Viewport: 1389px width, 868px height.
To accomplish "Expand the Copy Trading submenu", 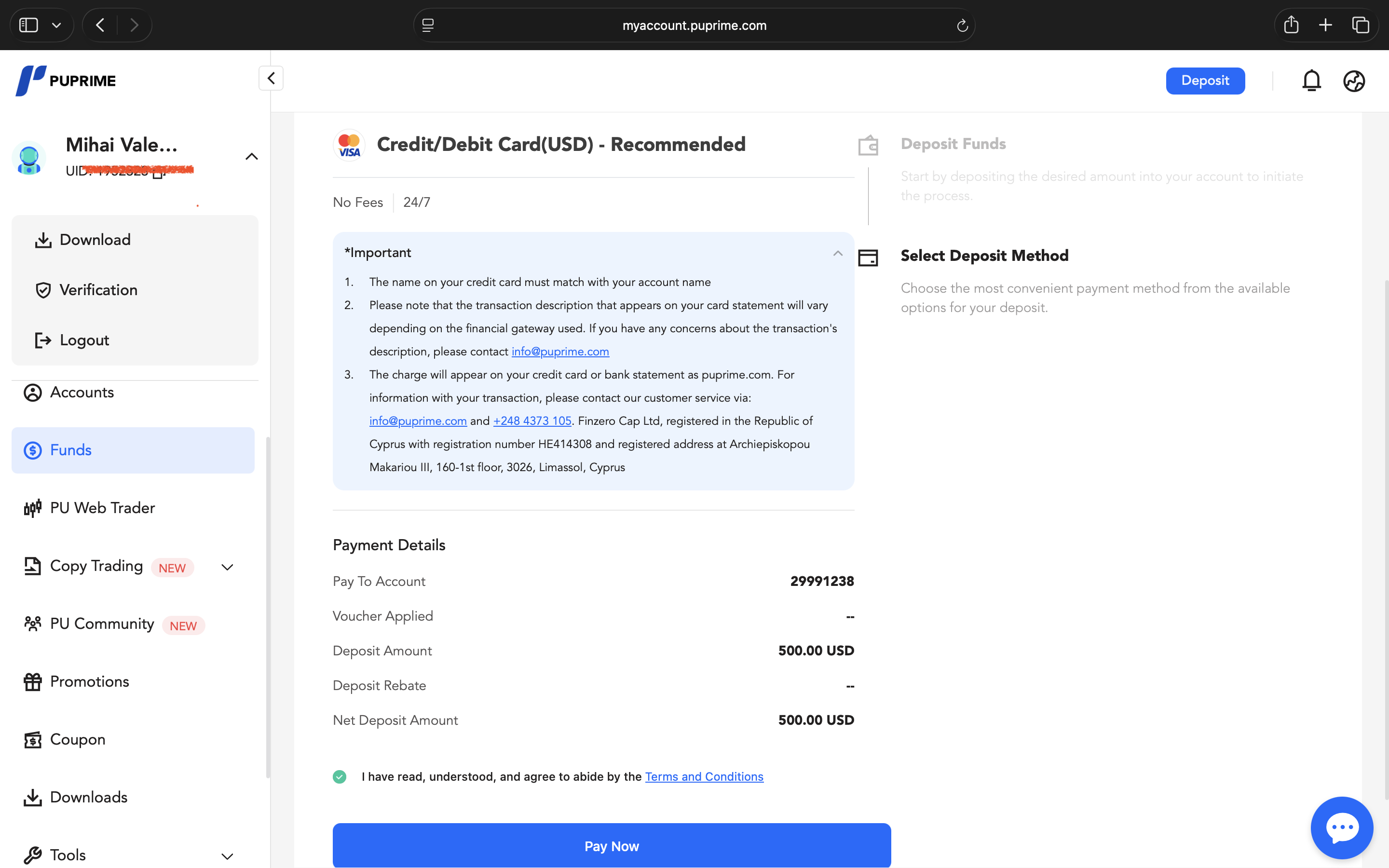I will [x=227, y=567].
